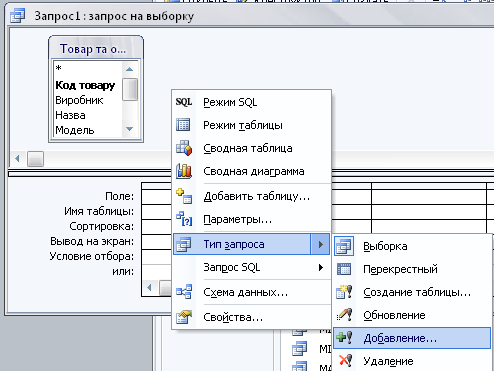Click the Добавить таблицу icon

[184, 196]
